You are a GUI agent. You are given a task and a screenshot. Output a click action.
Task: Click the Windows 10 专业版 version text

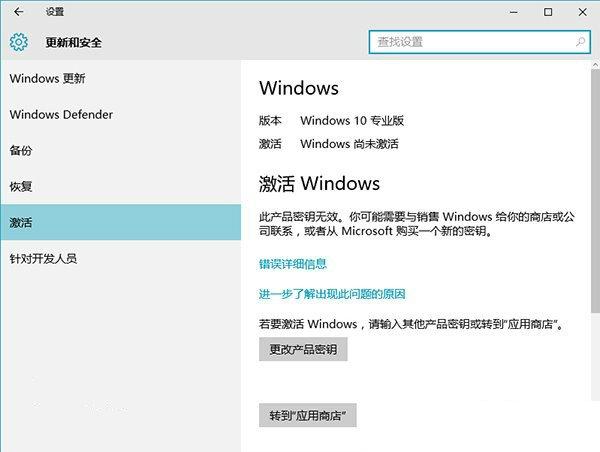pyautogui.click(x=352, y=121)
